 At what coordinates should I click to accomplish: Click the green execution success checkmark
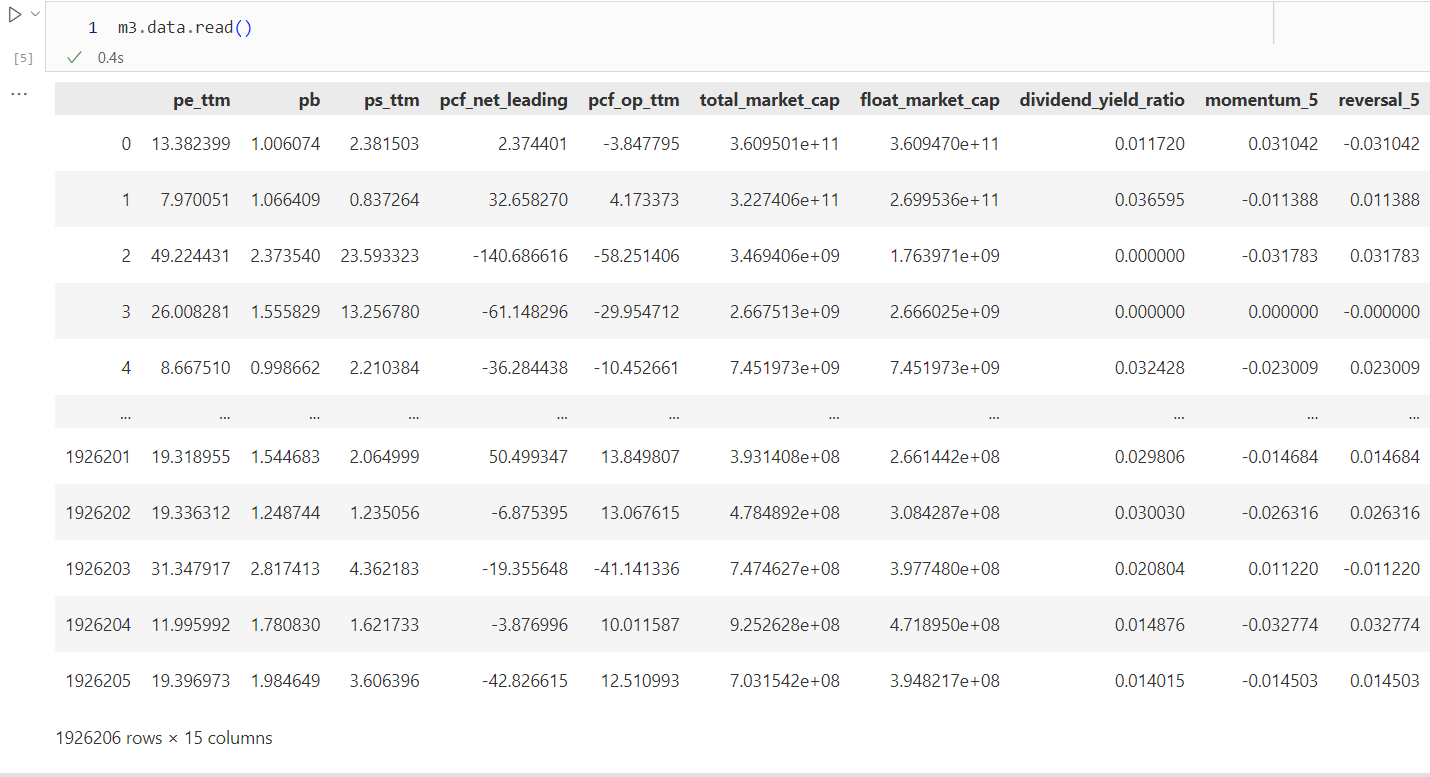coord(74,58)
